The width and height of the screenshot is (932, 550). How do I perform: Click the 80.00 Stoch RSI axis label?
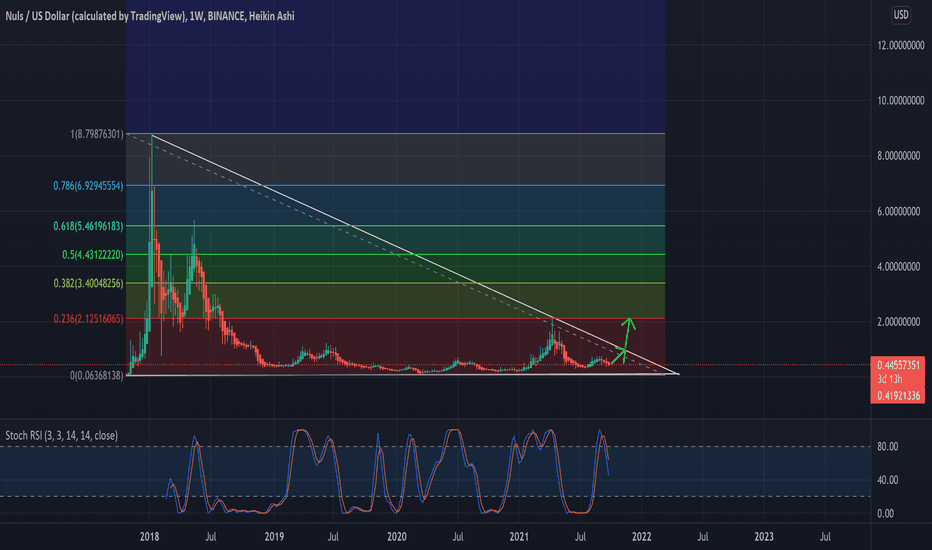tap(887, 447)
